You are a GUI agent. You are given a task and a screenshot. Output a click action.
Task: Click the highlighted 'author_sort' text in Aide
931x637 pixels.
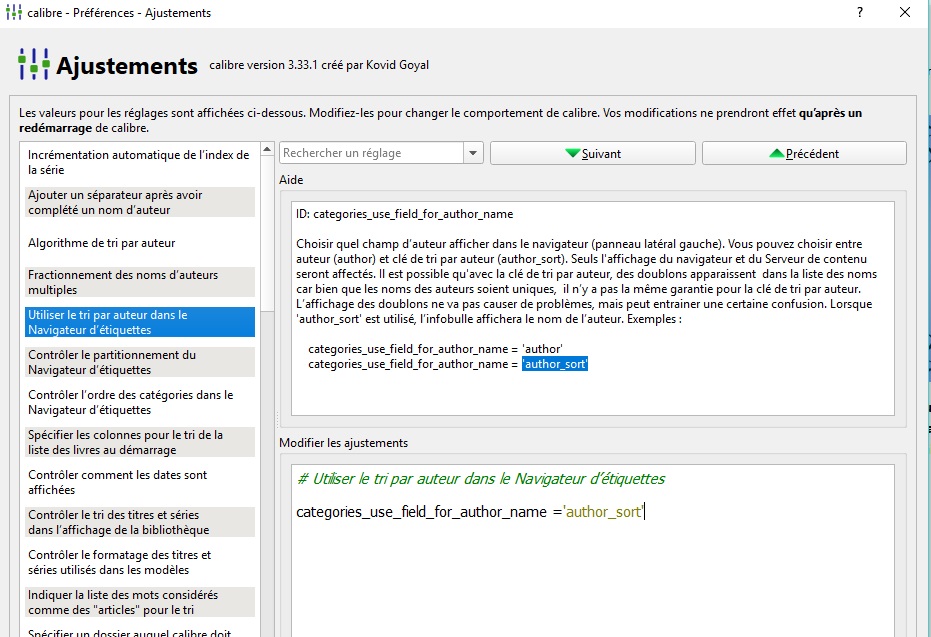point(555,364)
